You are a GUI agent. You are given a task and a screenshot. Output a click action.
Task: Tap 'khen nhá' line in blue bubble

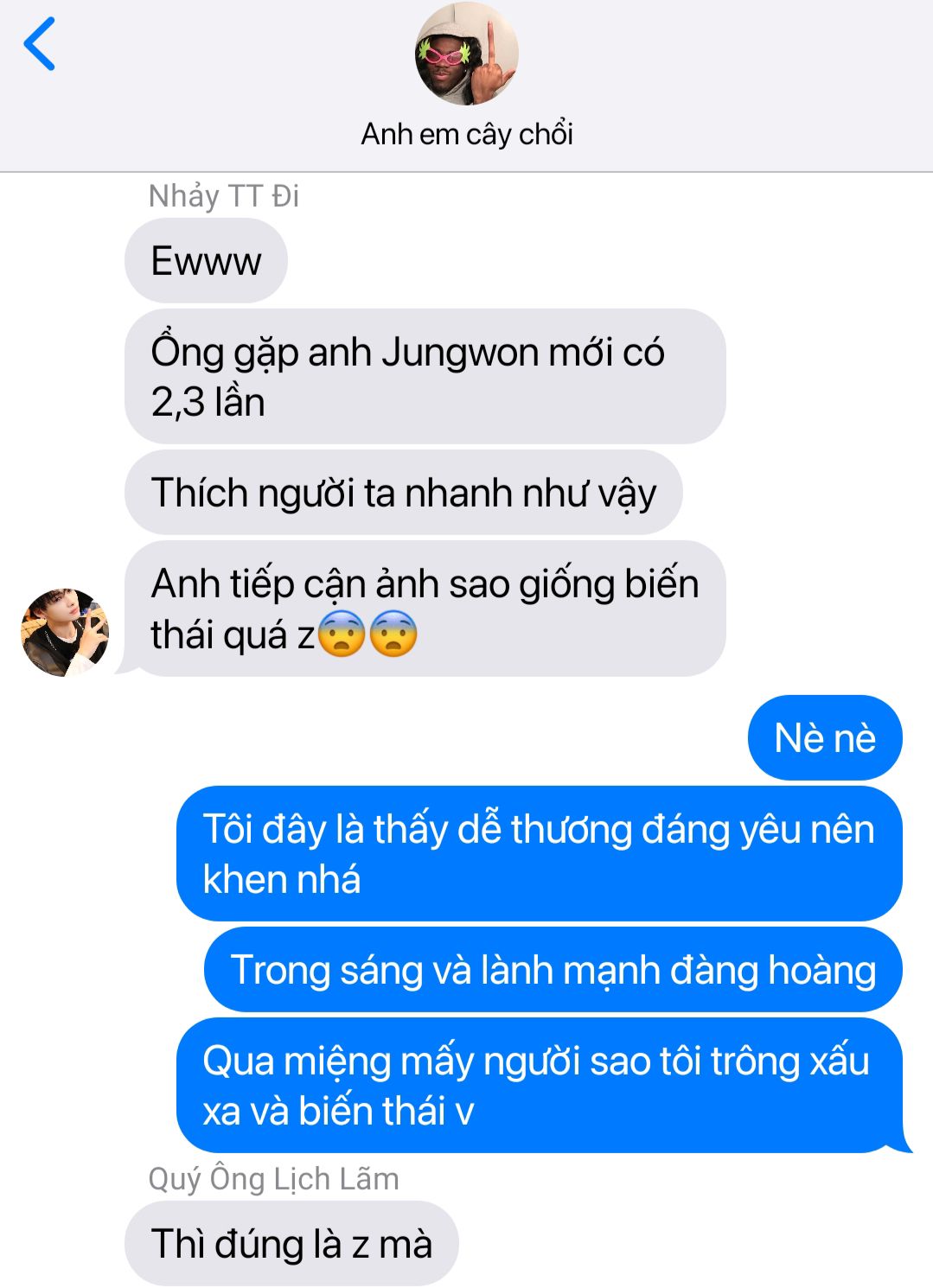pyautogui.click(x=282, y=880)
